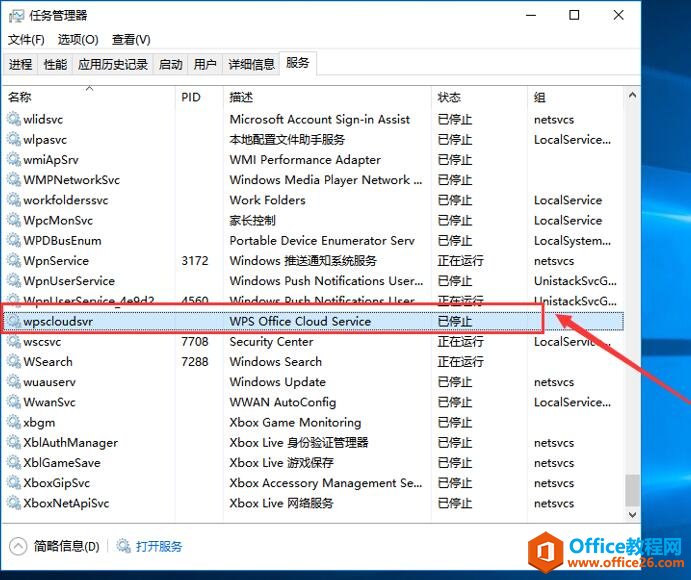Sort services by 状态 column header
The height and width of the screenshot is (580, 691).
(479, 97)
